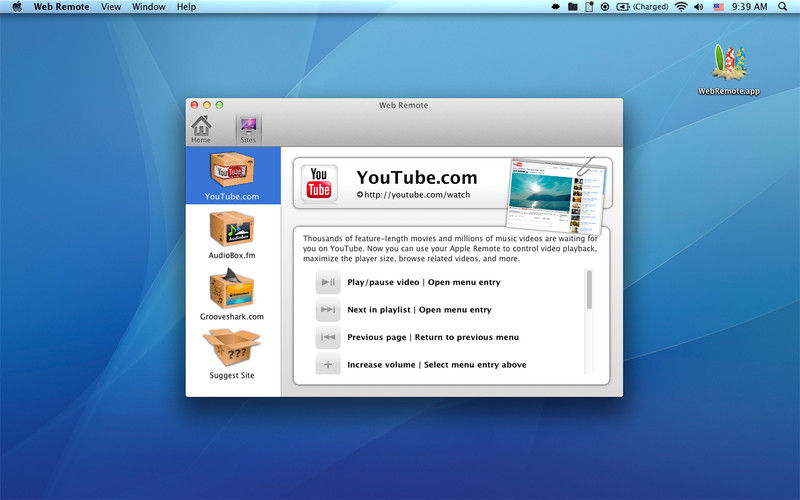
Task: Click the next-track remote button icon
Action: [328, 310]
